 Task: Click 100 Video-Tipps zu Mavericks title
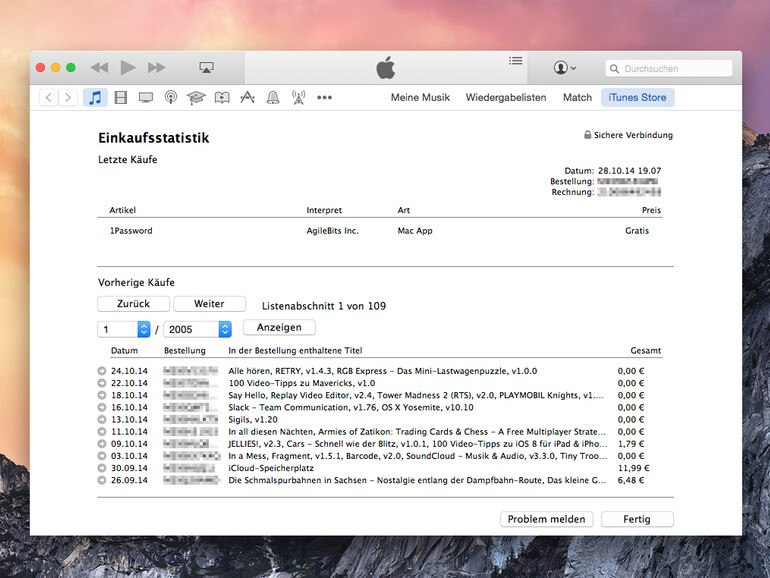pos(302,383)
